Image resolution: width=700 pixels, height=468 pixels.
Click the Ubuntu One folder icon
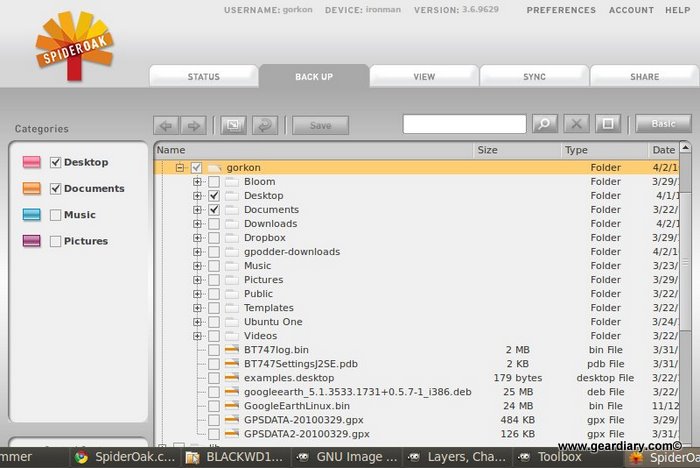(232, 322)
